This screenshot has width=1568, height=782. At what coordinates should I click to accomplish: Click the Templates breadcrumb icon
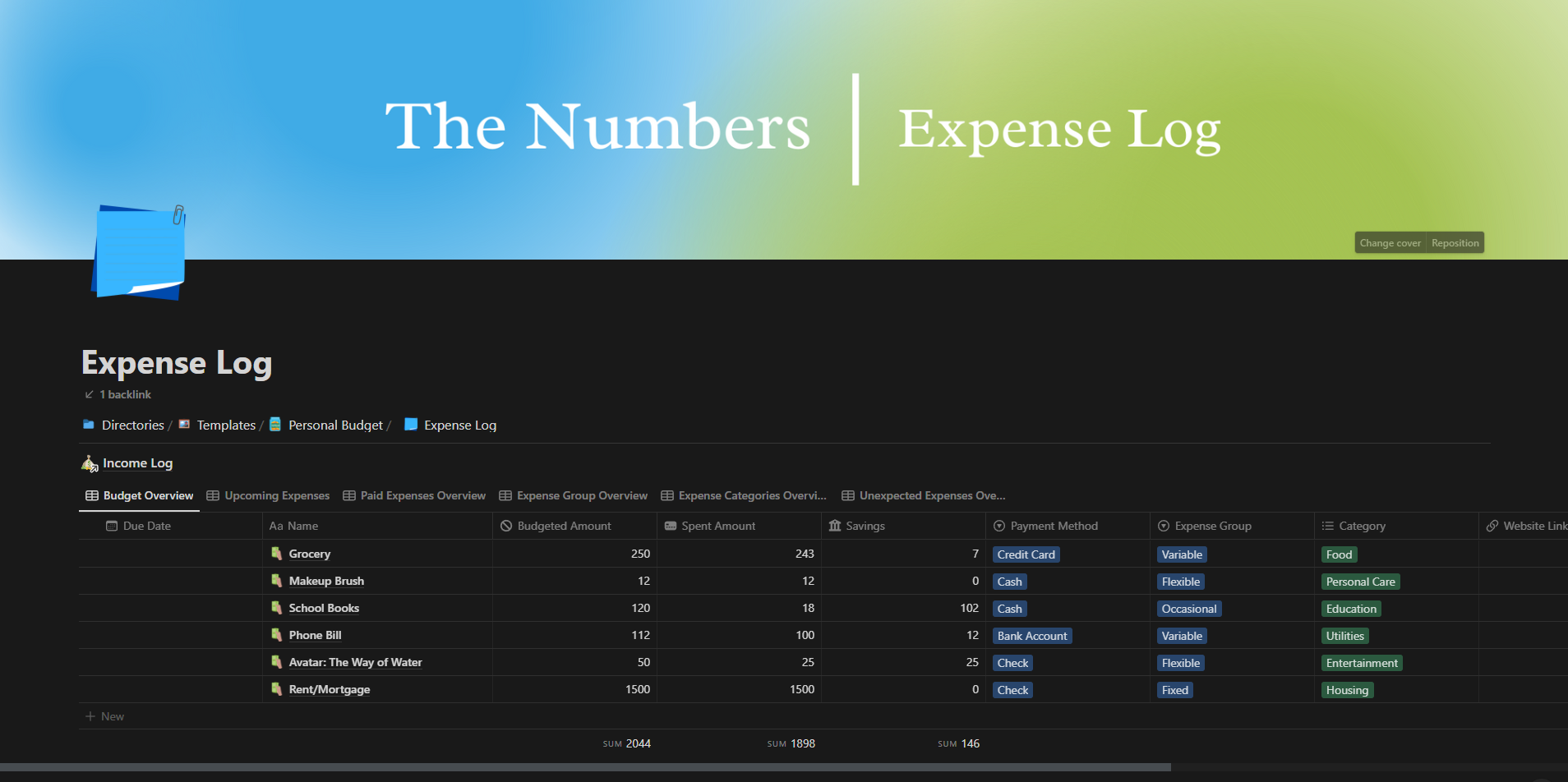[184, 425]
